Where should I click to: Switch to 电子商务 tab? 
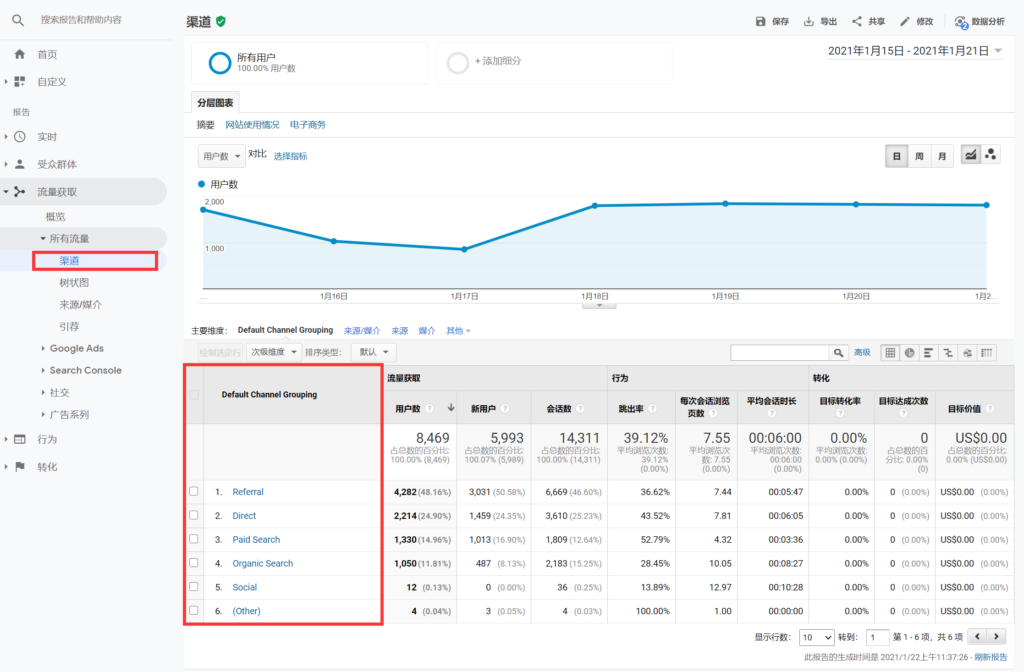[308, 125]
